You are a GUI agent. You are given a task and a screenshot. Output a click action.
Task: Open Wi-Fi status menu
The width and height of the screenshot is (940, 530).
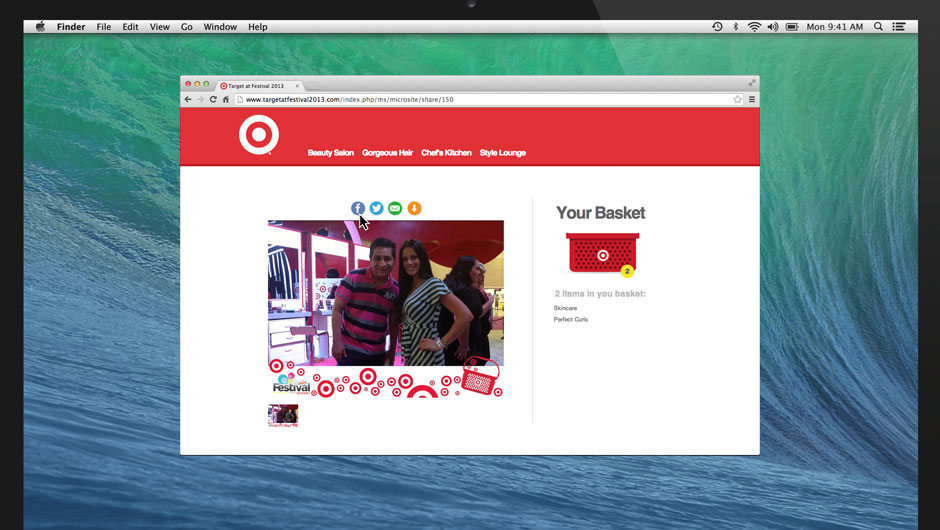[754, 26]
